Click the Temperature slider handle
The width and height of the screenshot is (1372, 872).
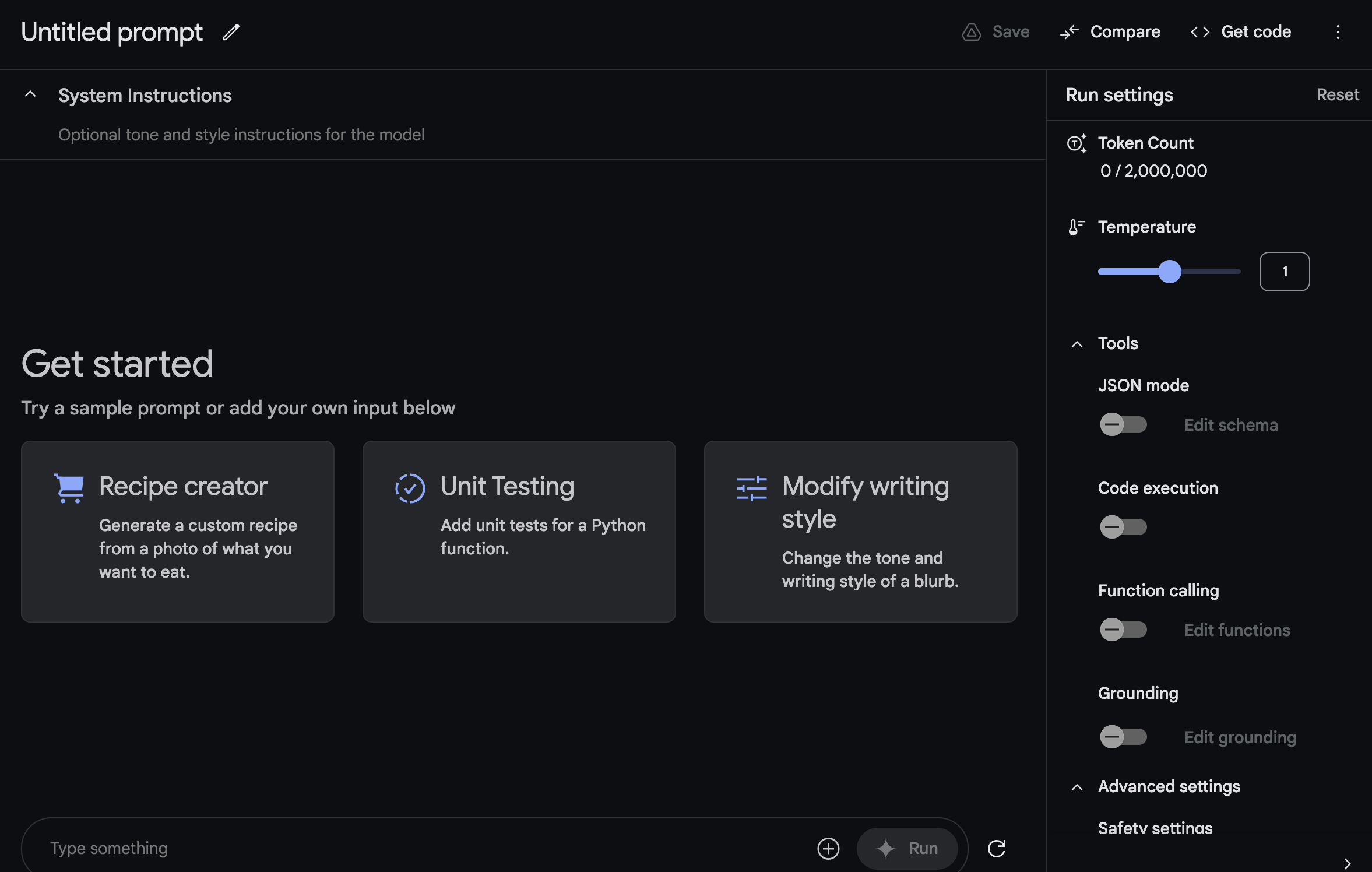click(x=1169, y=272)
